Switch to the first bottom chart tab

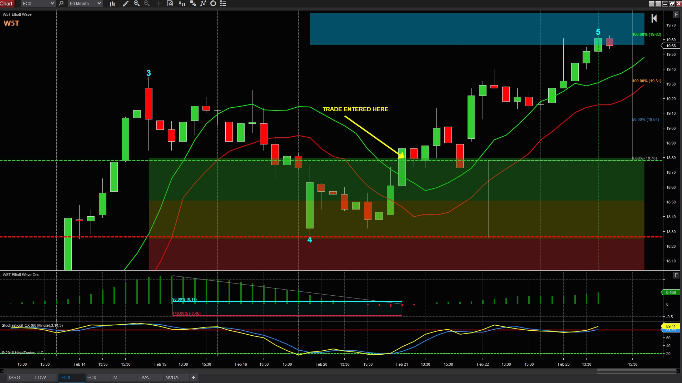16,377
